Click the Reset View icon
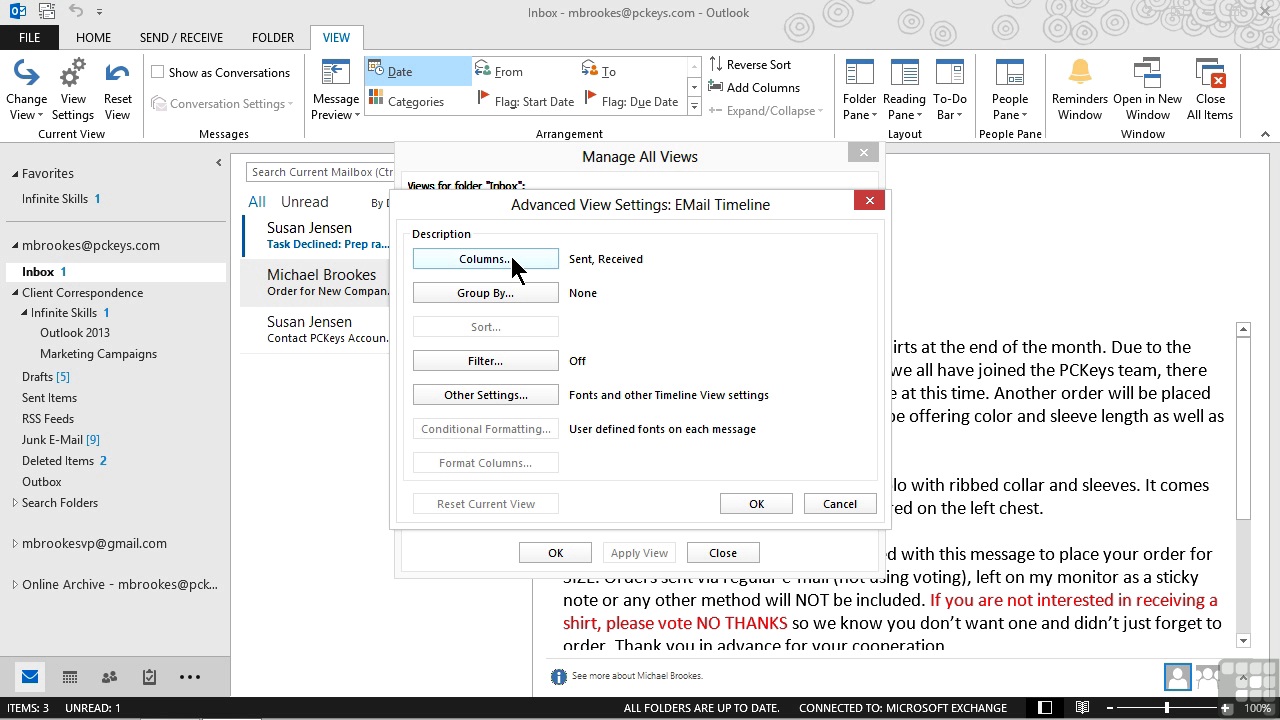 tap(117, 74)
